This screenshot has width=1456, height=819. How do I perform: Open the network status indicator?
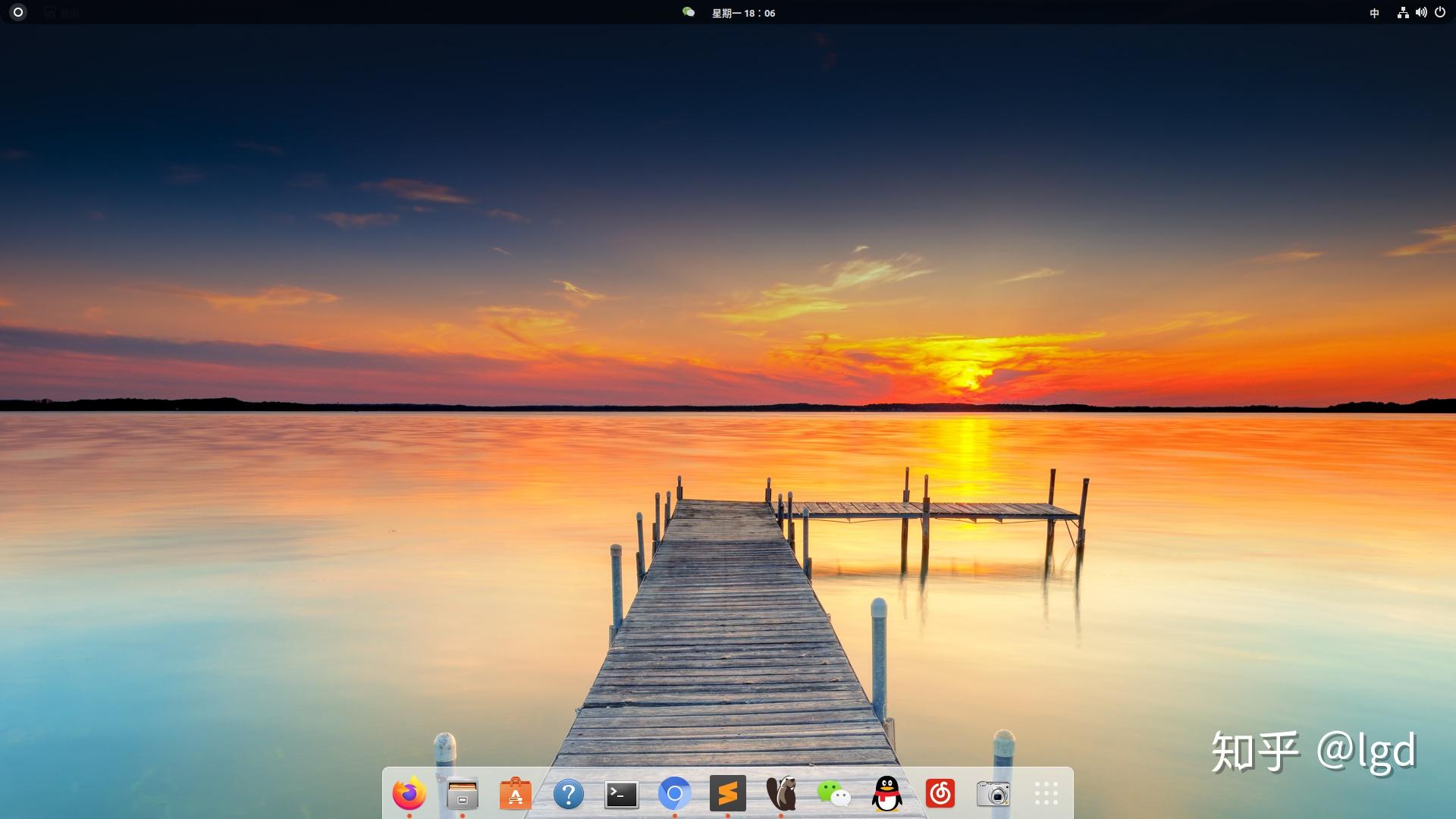pos(1403,13)
